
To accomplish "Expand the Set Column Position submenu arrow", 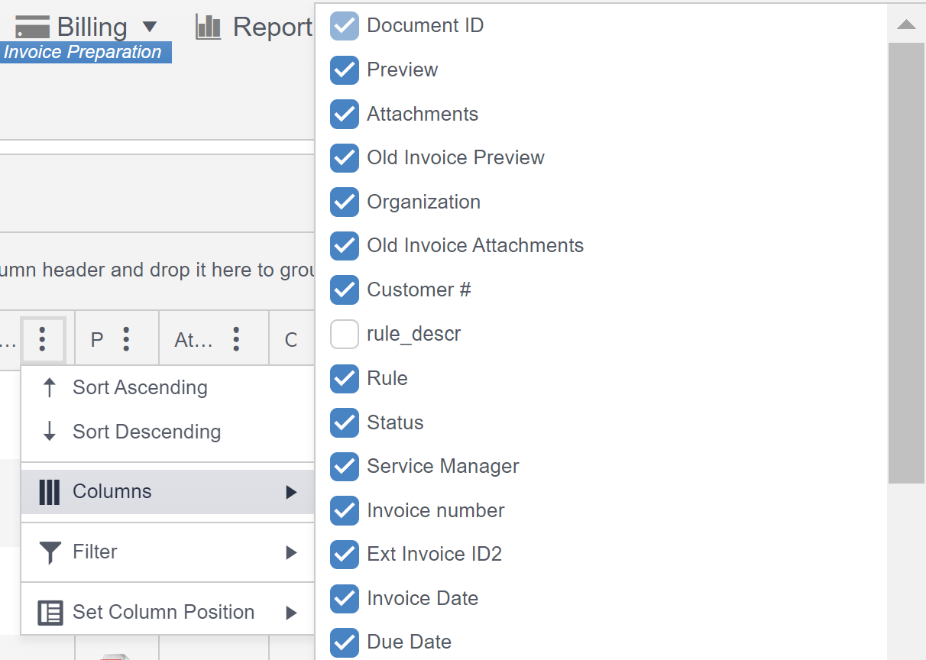I will [291, 612].
